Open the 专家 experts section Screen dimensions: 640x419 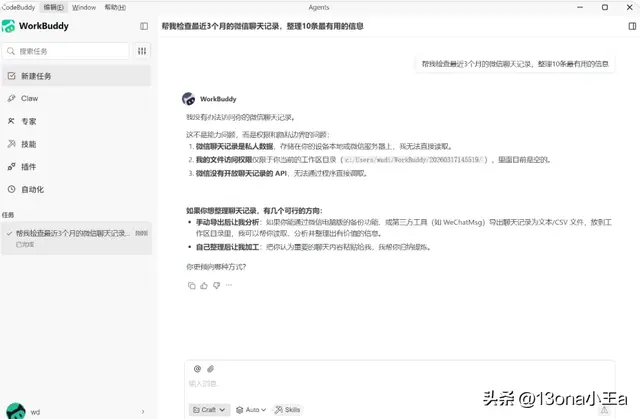coord(76,121)
